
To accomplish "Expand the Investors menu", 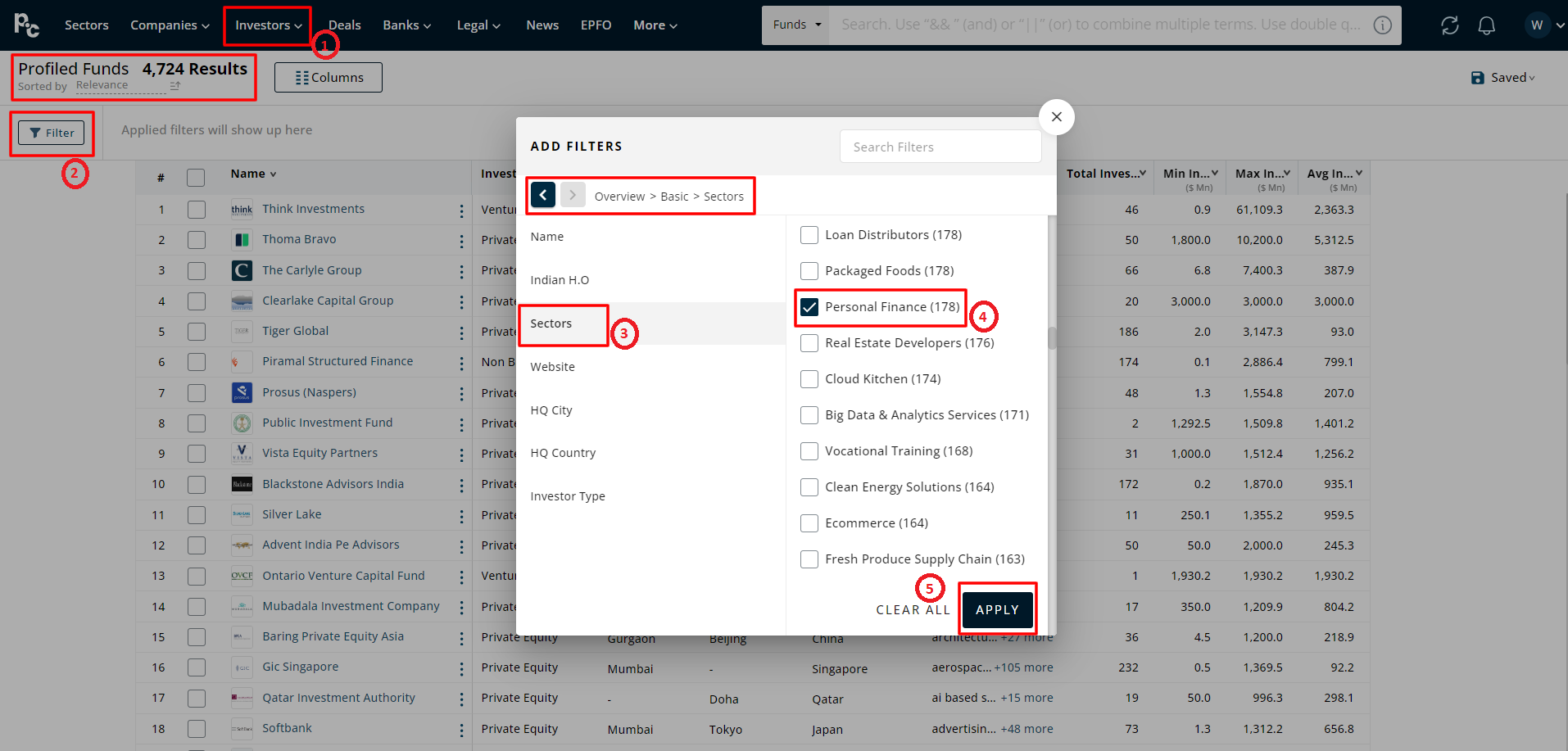I will pyautogui.click(x=269, y=25).
